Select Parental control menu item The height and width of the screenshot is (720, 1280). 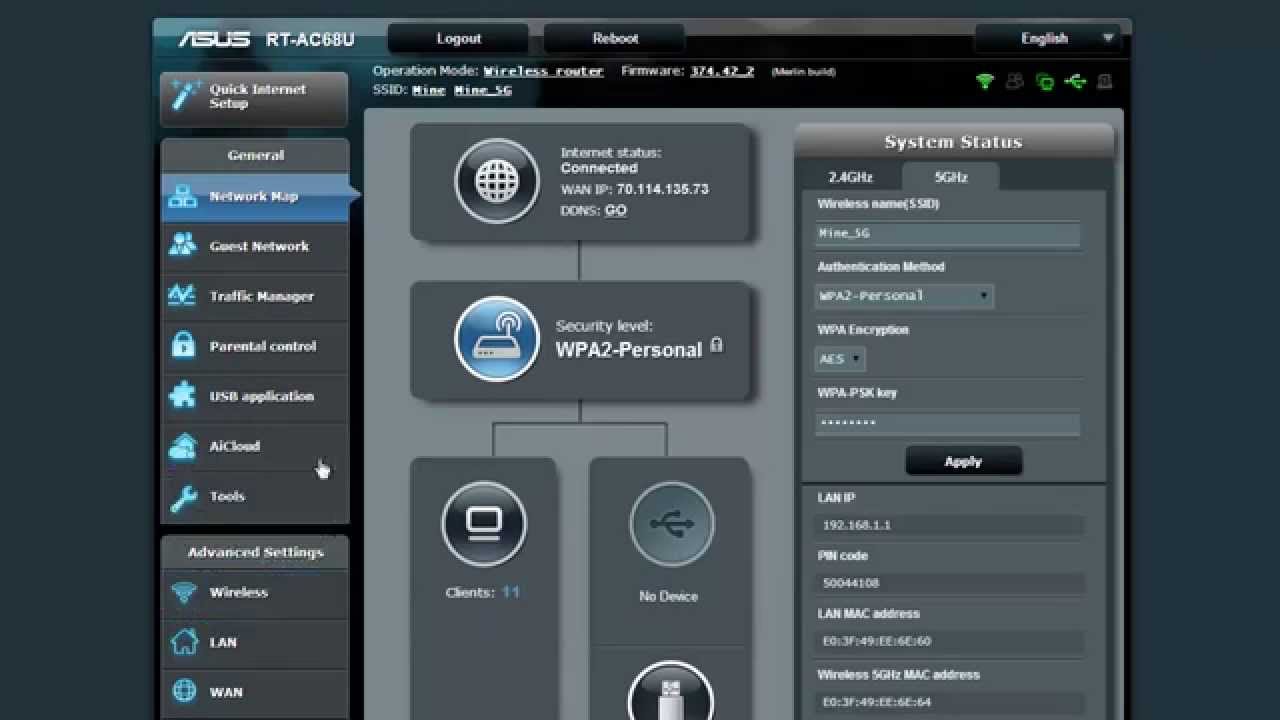(255, 346)
